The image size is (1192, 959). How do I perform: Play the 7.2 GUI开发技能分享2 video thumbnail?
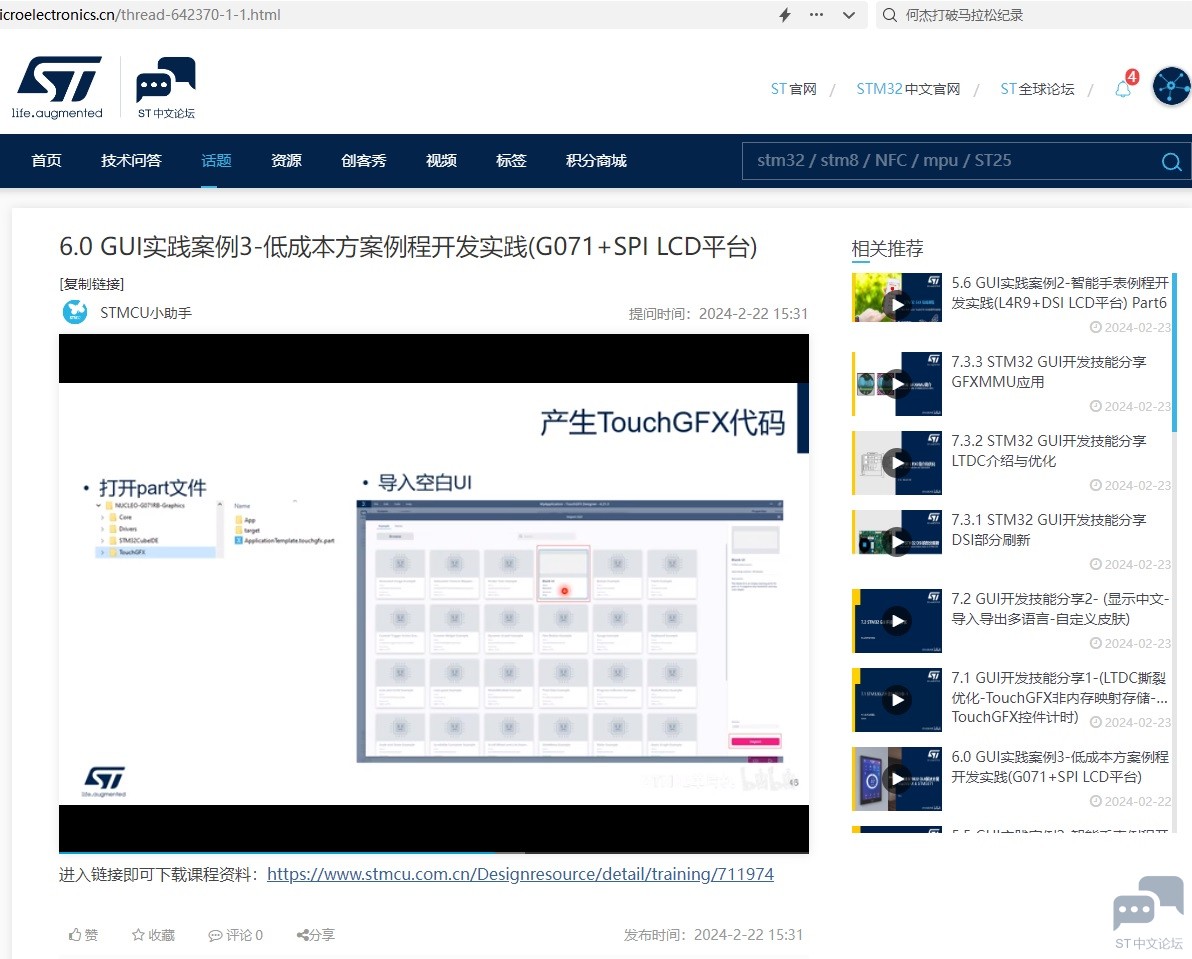897,621
